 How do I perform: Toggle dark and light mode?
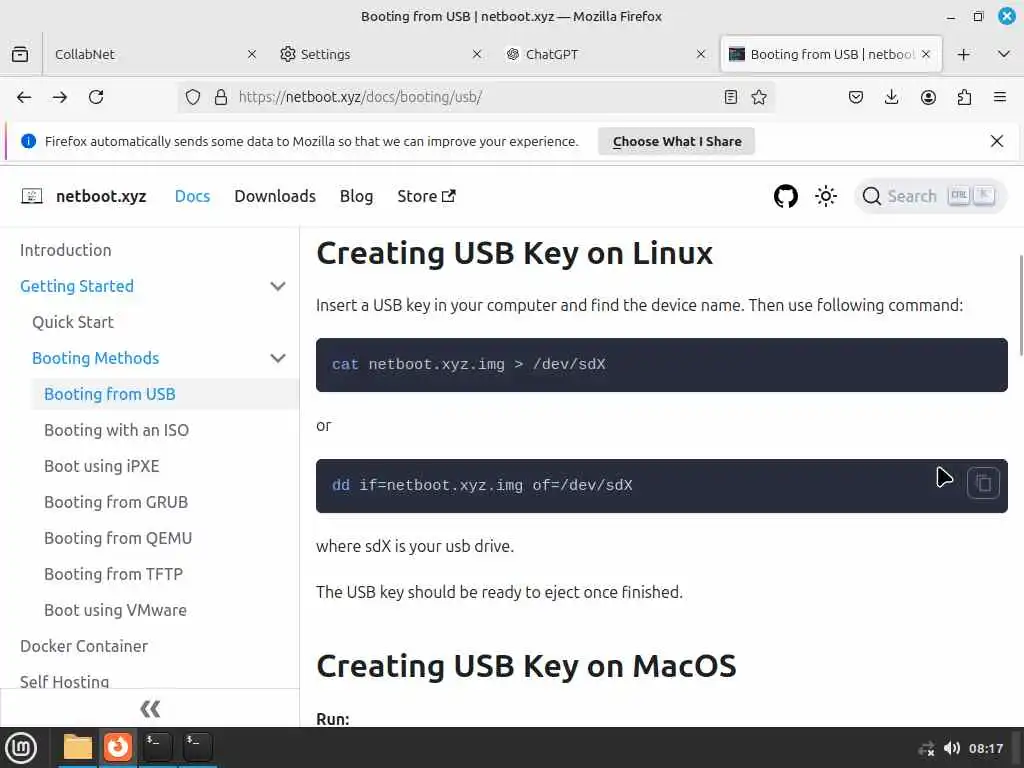click(826, 196)
